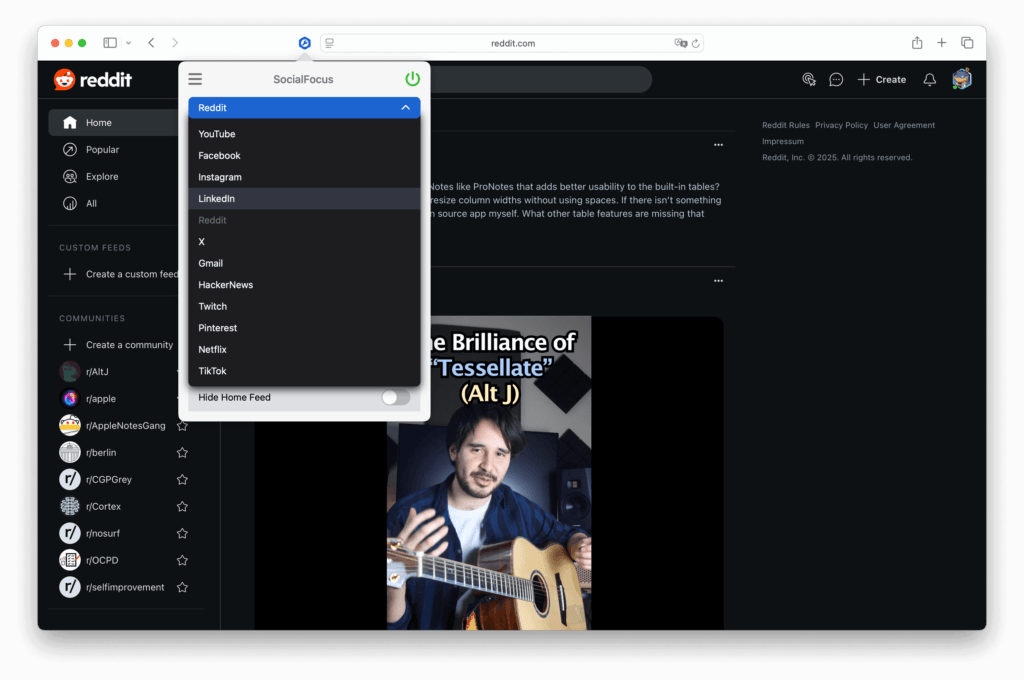
Task: Click the Safari Share icon
Action: 917,43
